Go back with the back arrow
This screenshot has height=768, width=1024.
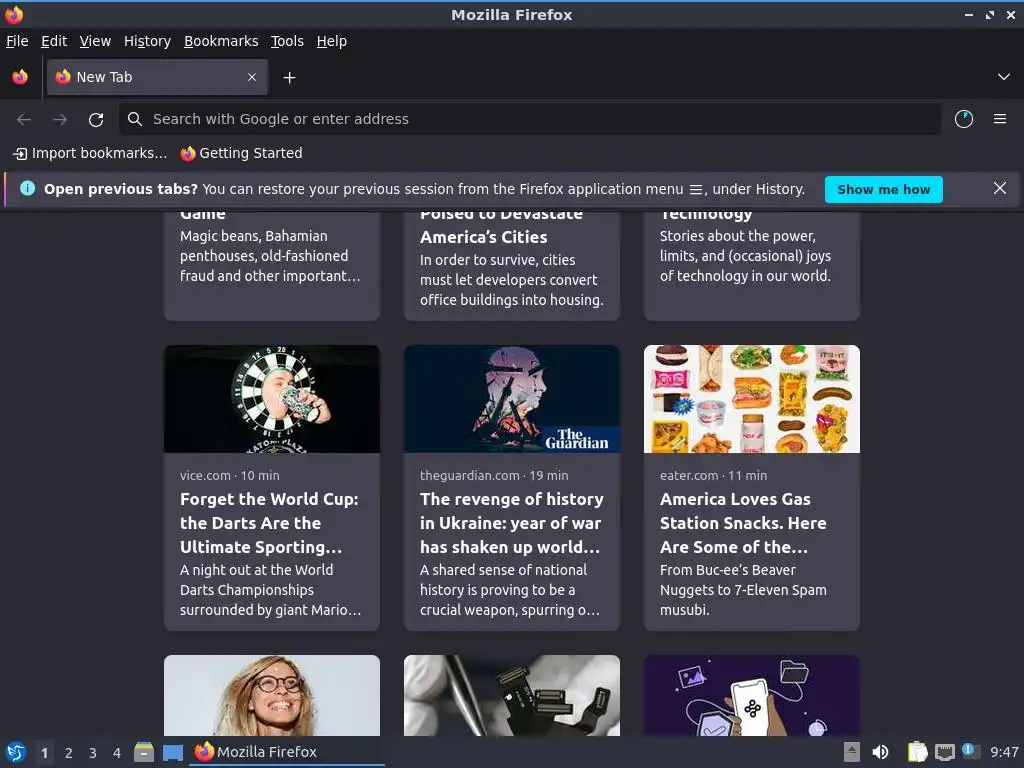24,119
